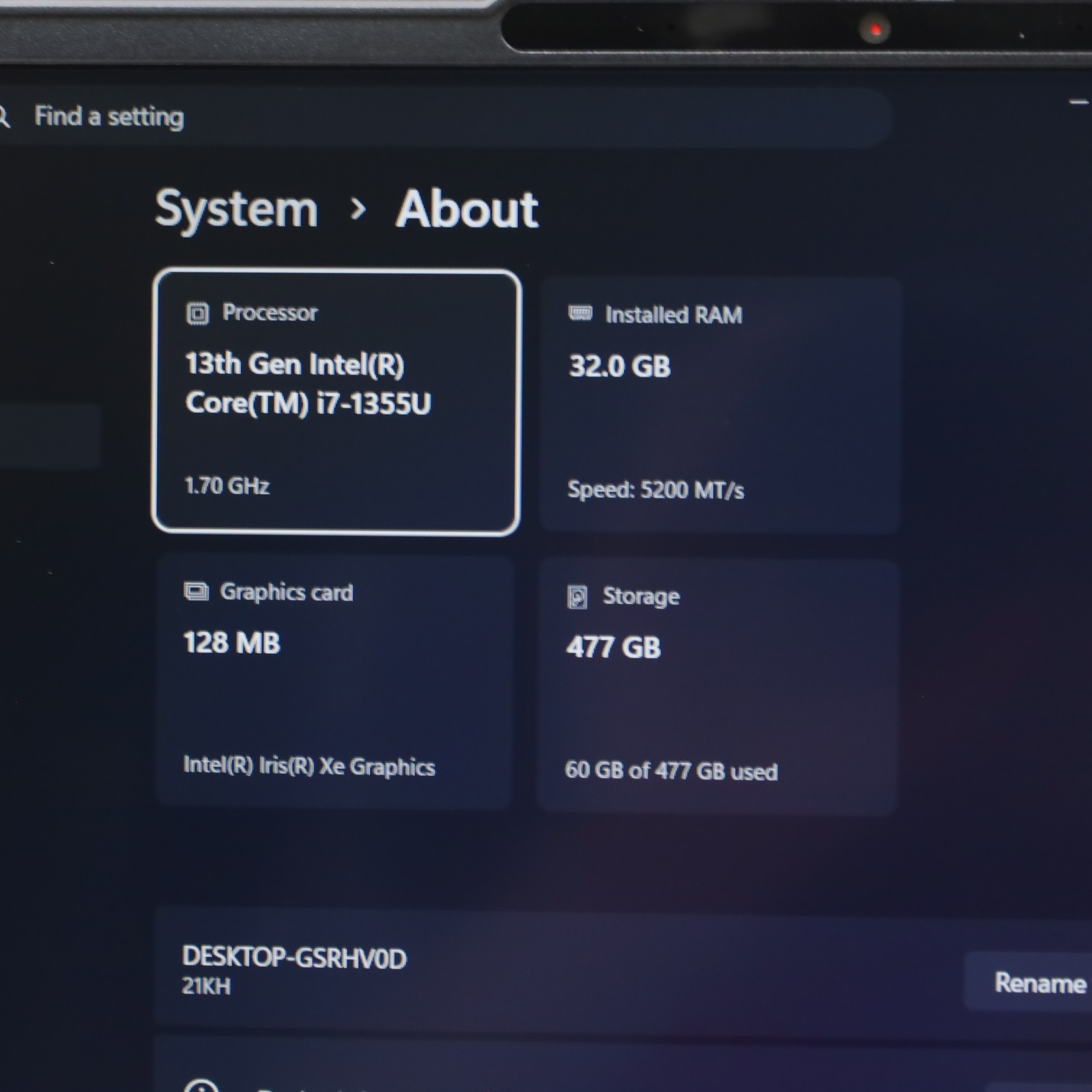Screen dimensions: 1092x1092
Task: Select the Processor info card
Action: click(336, 401)
